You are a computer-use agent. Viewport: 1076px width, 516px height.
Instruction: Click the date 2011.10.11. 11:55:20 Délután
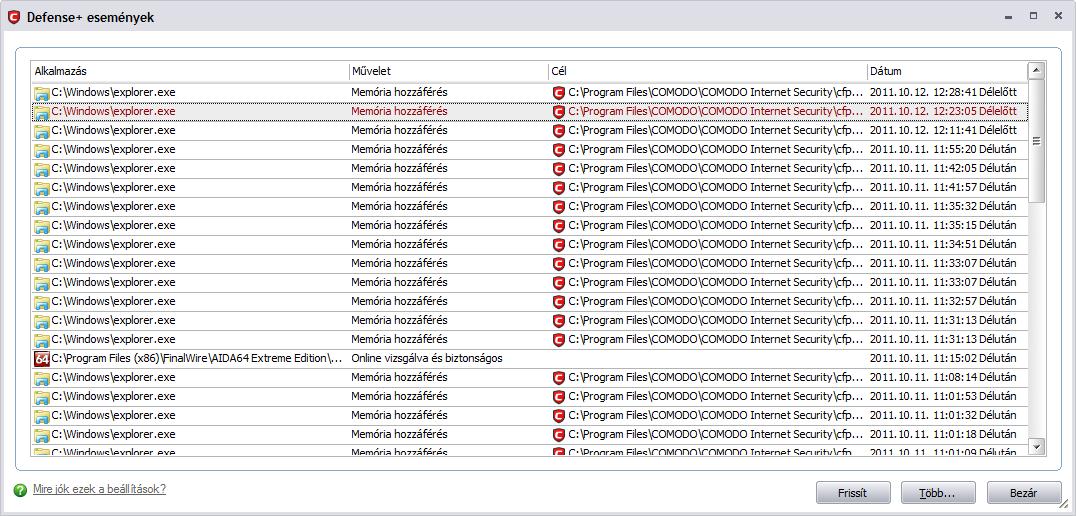943,149
